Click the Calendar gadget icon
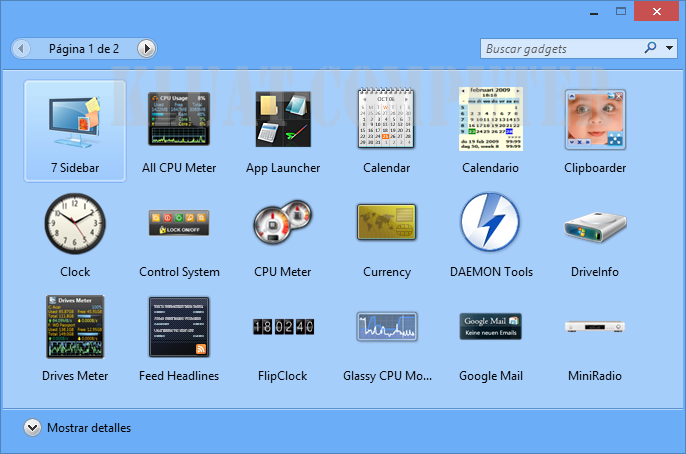This screenshot has width=686, height=454. point(387,120)
